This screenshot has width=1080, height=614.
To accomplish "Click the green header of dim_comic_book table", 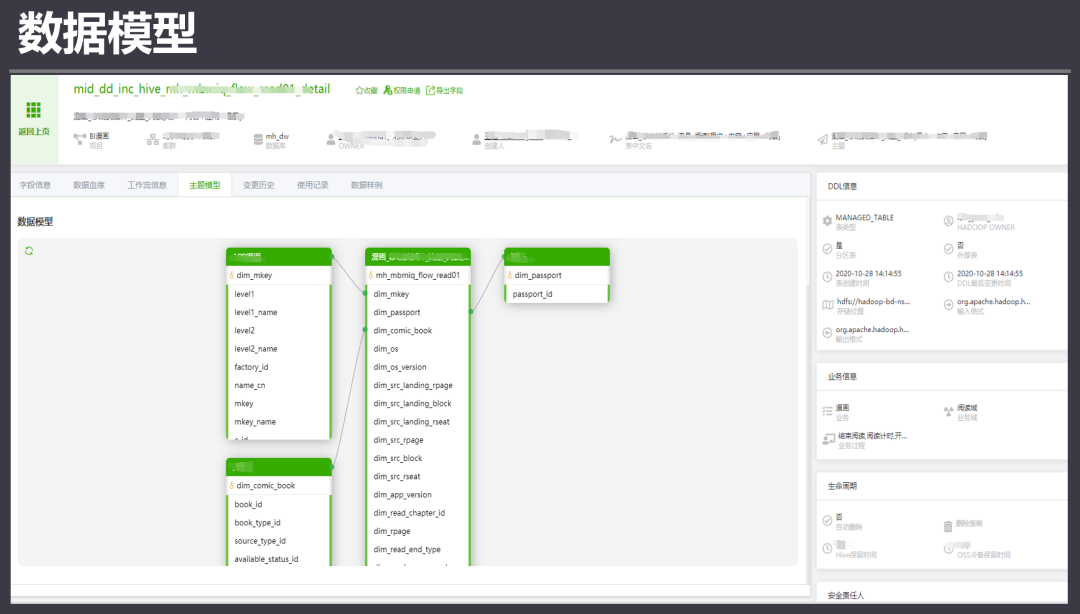I will point(279,467).
